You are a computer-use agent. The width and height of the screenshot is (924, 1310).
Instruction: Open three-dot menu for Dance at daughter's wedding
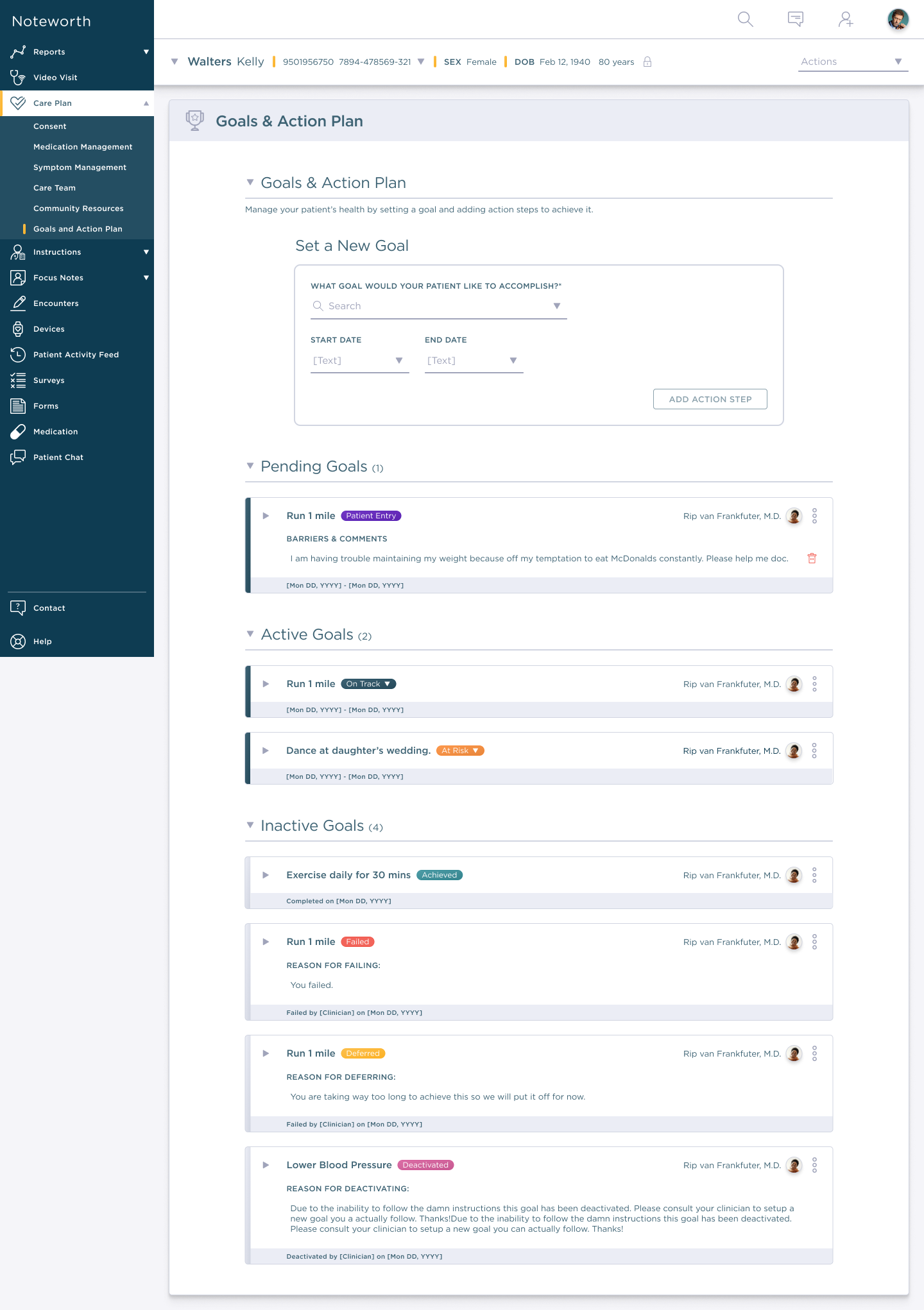[x=814, y=751]
